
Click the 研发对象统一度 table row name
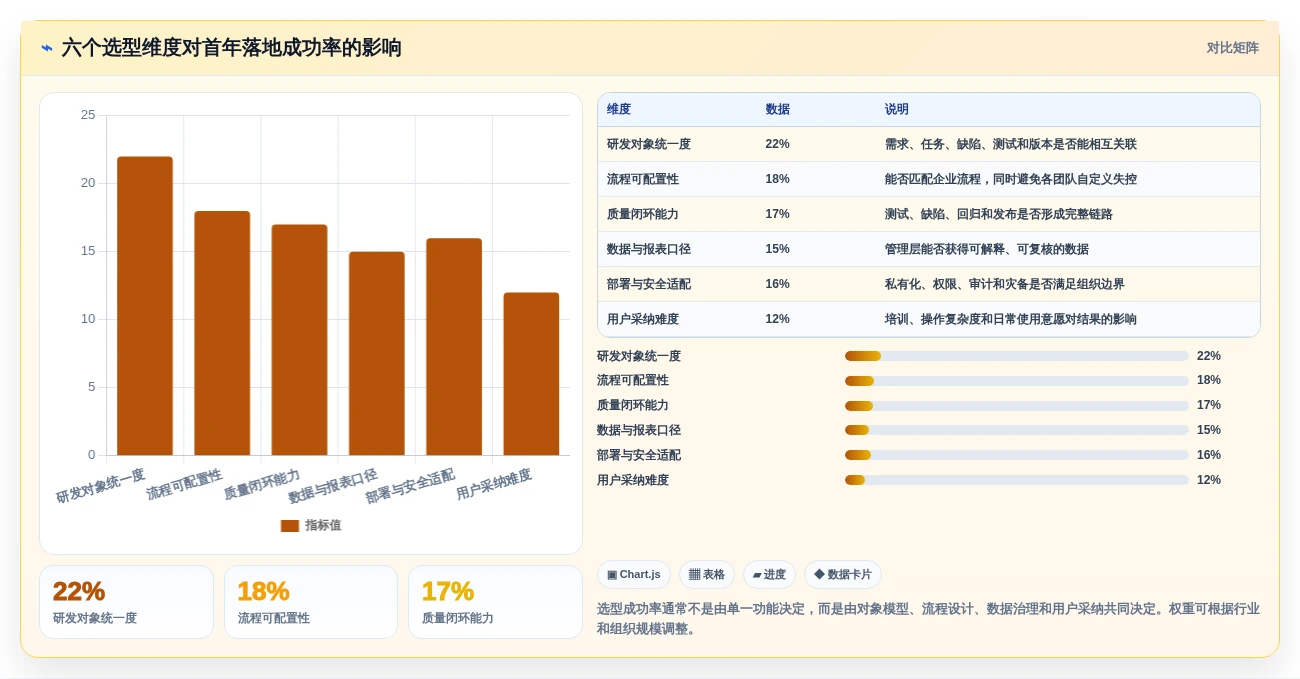pos(649,144)
